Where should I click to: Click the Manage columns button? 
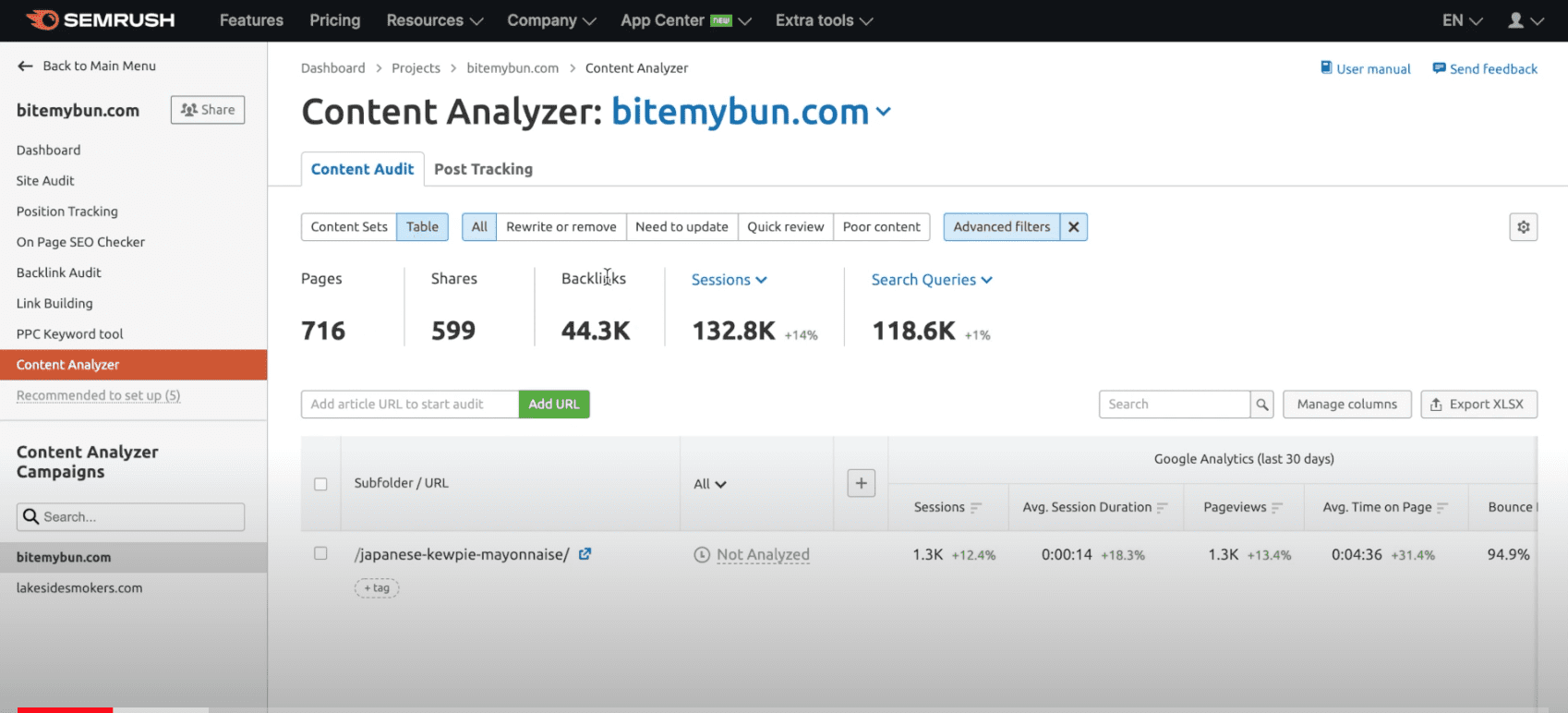(x=1346, y=405)
